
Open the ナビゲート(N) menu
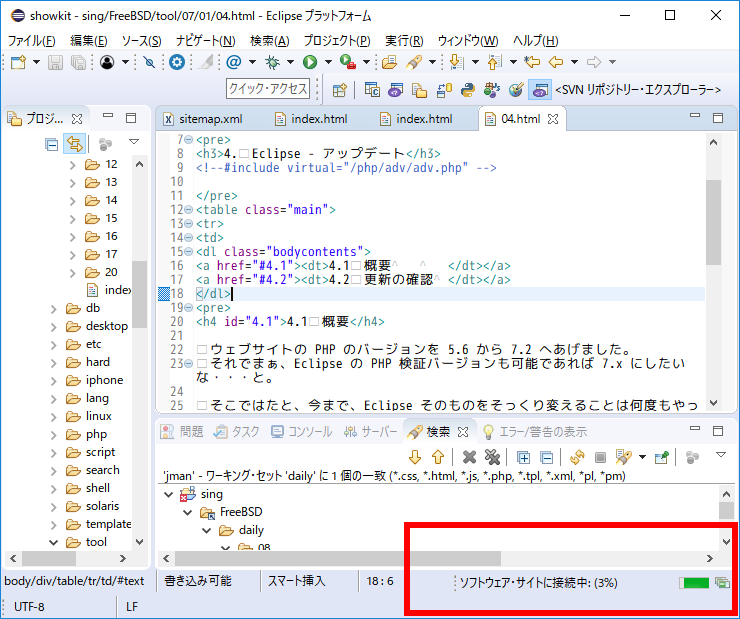[205, 41]
